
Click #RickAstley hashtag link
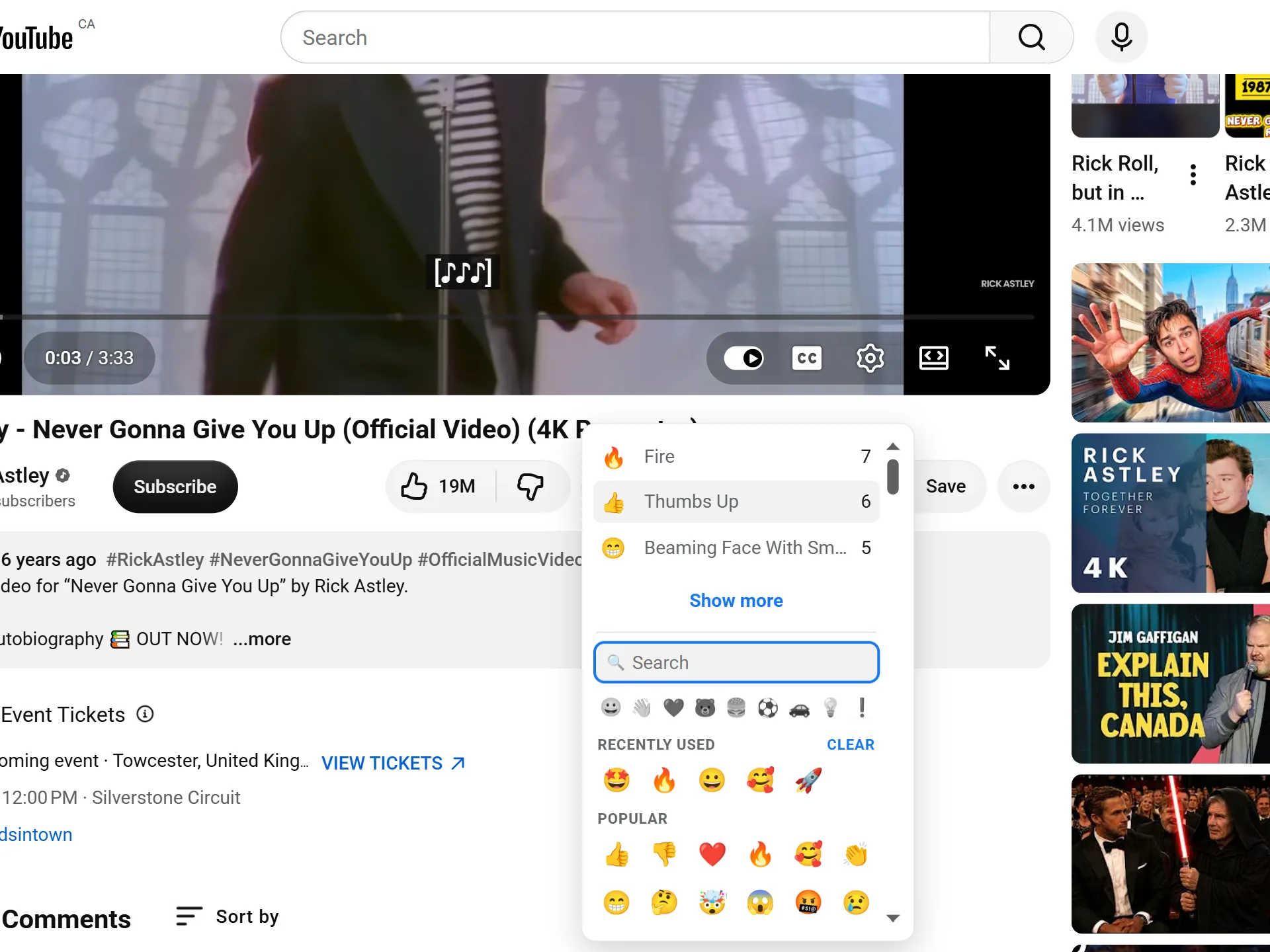point(155,560)
